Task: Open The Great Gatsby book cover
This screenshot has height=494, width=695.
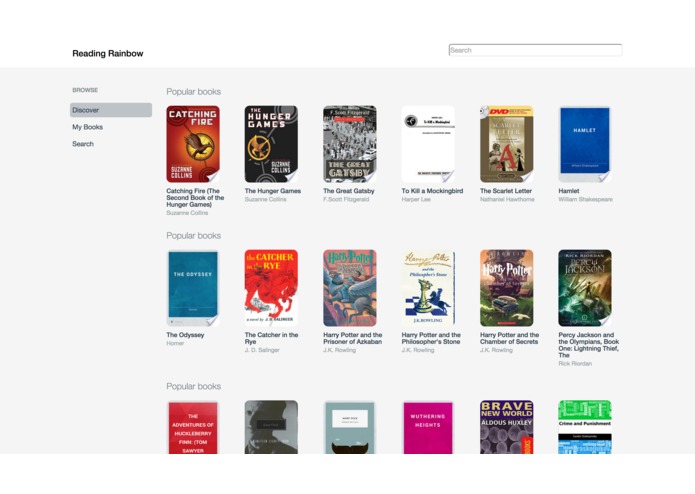Action: (x=350, y=144)
